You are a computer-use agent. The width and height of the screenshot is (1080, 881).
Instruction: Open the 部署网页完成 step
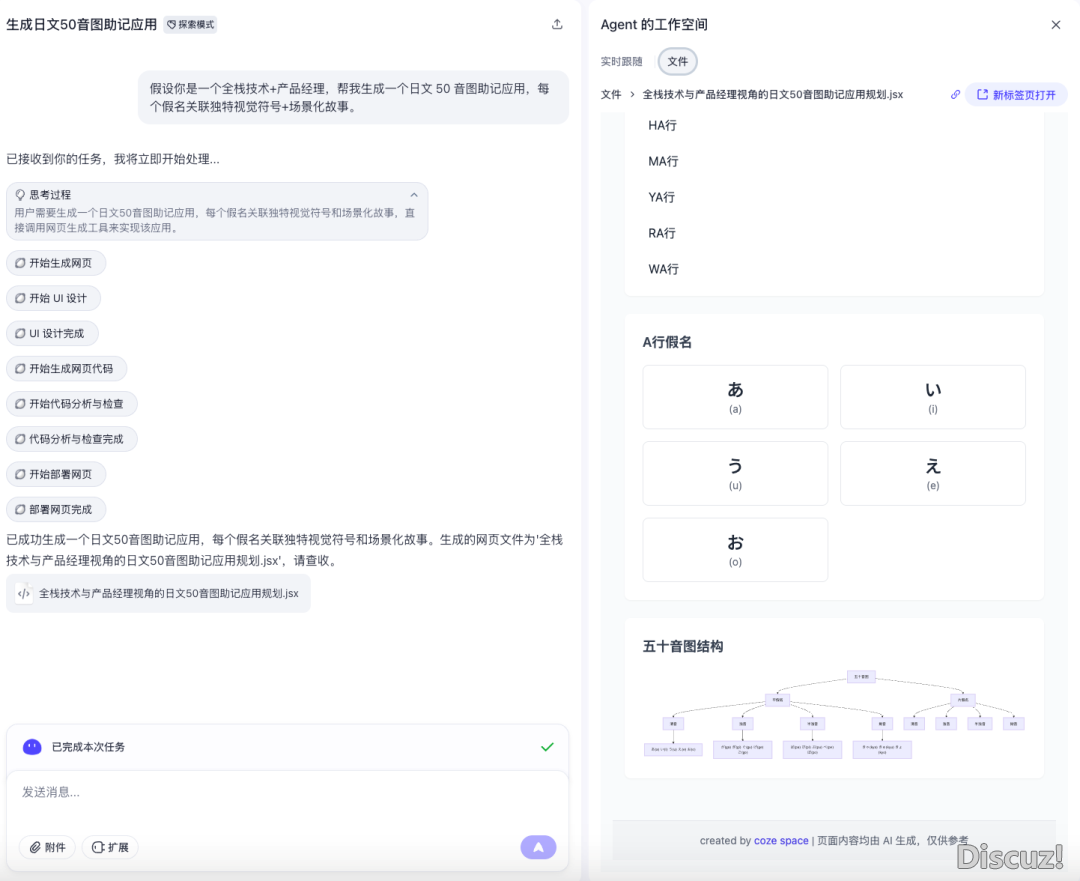pyautogui.click(x=56, y=509)
